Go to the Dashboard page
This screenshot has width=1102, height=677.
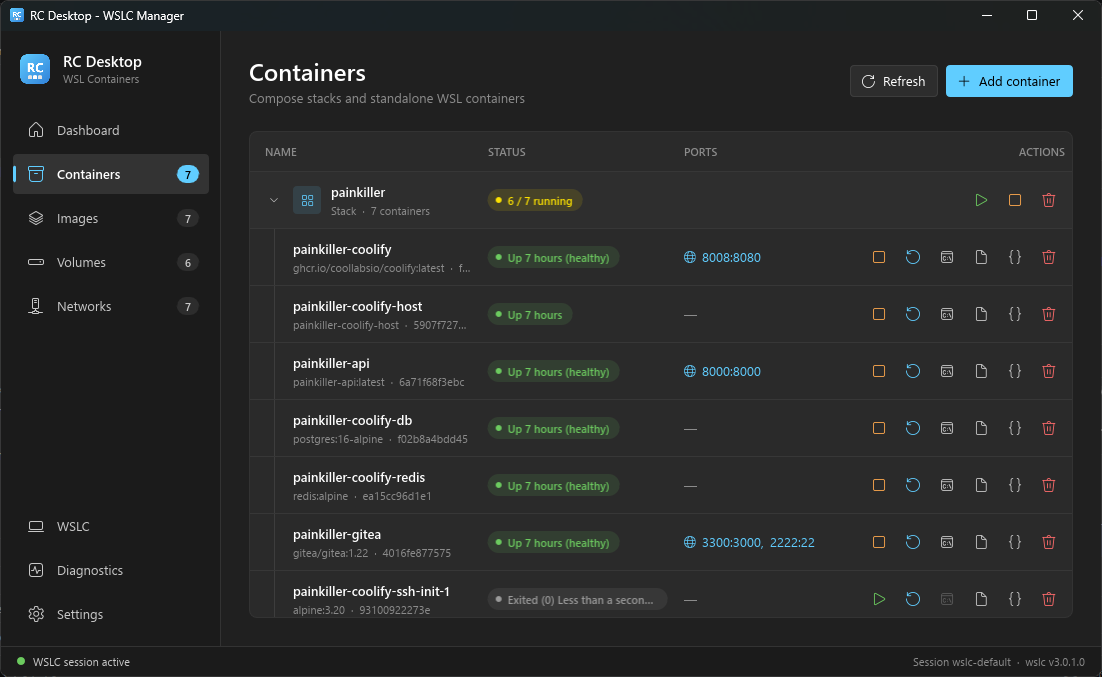point(111,130)
